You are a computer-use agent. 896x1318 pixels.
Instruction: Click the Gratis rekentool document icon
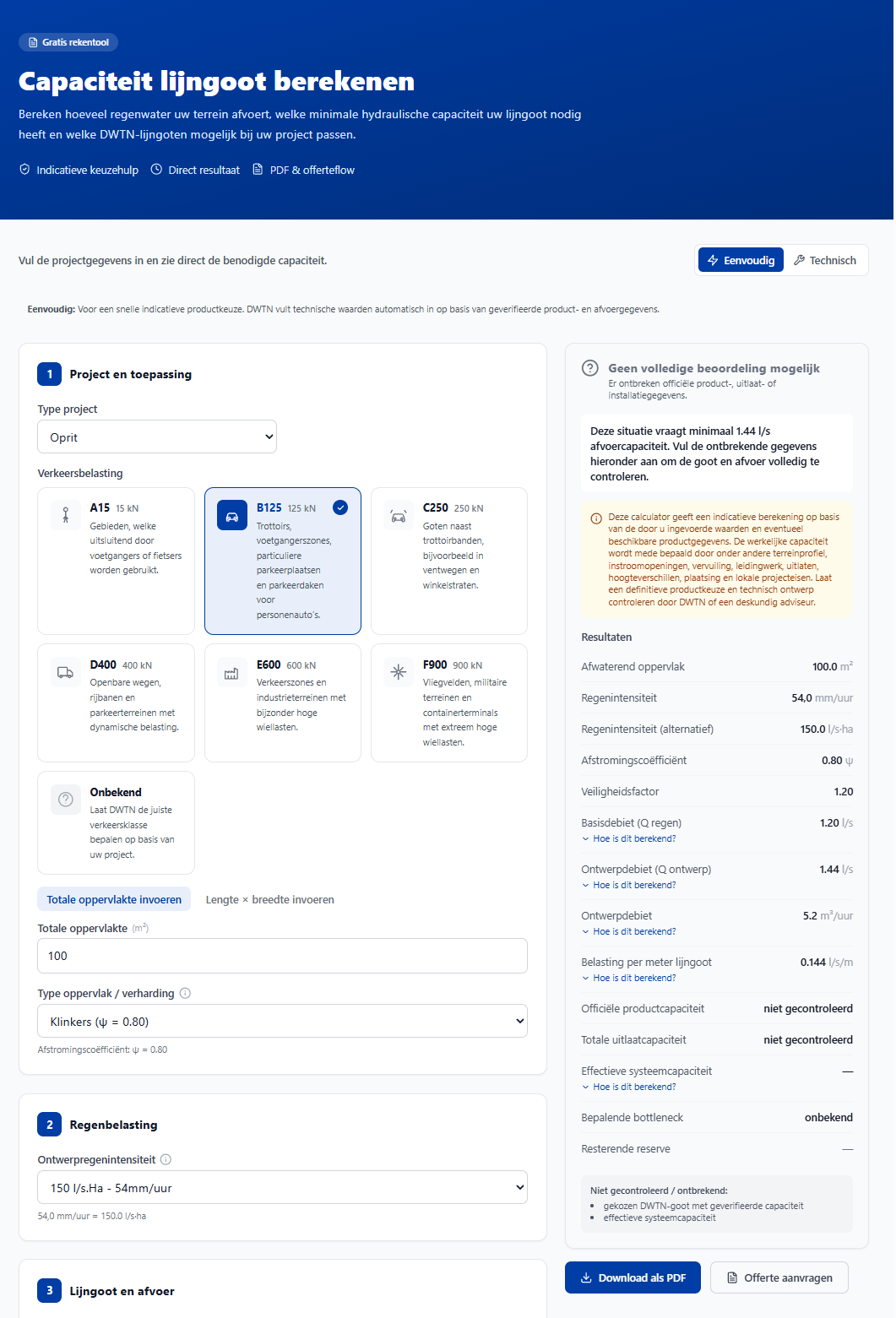[x=33, y=42]
